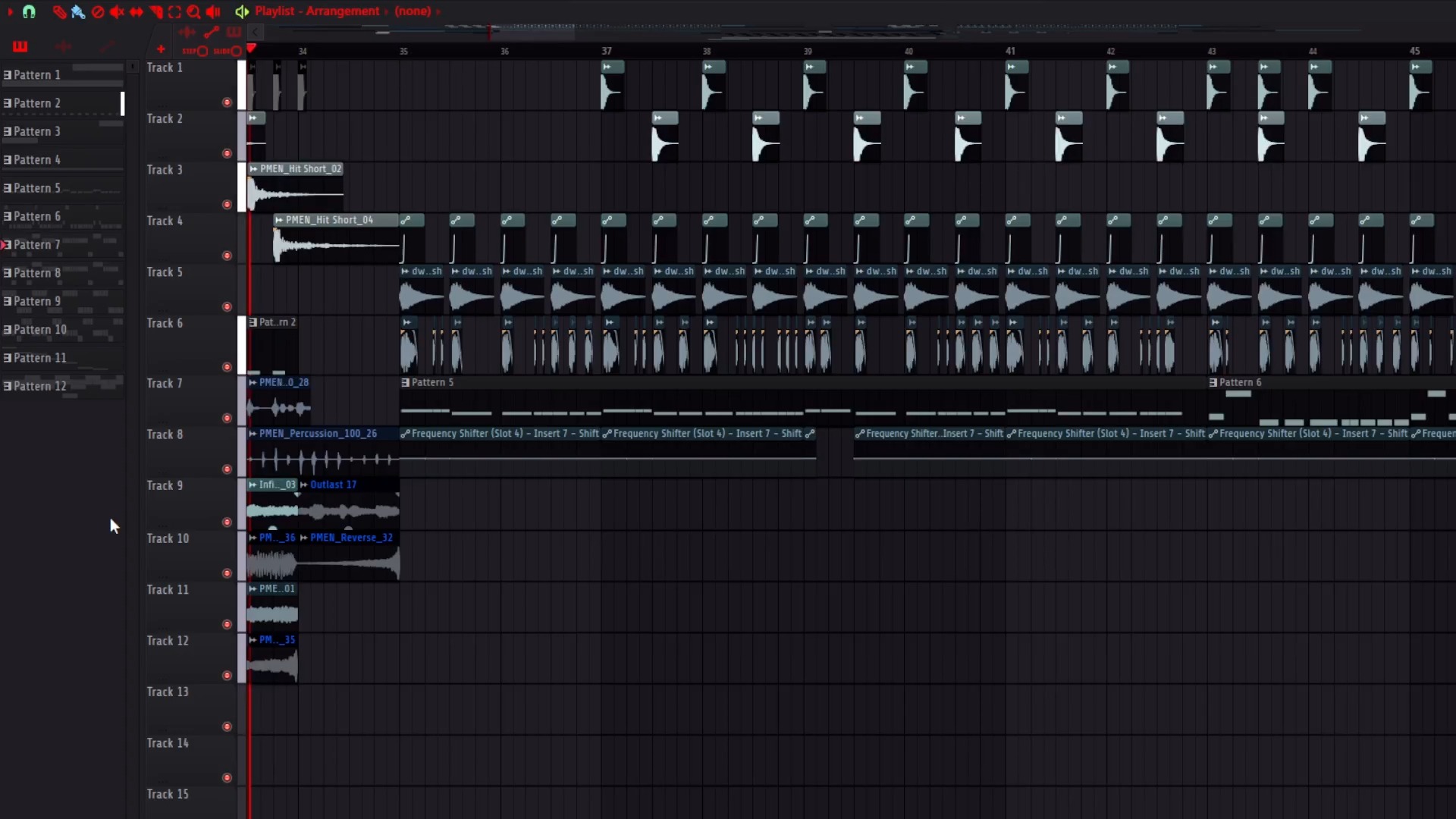
Task: Toggle SLIDE edit mode
Action: (227, 51)
